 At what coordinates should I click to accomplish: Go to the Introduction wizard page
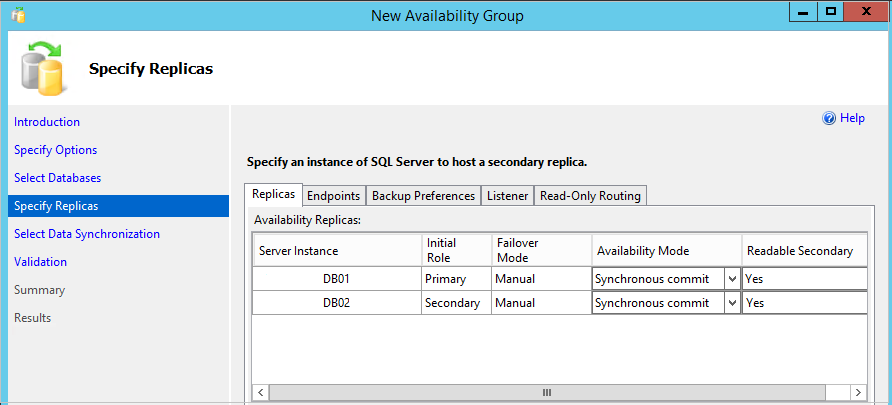47,122
